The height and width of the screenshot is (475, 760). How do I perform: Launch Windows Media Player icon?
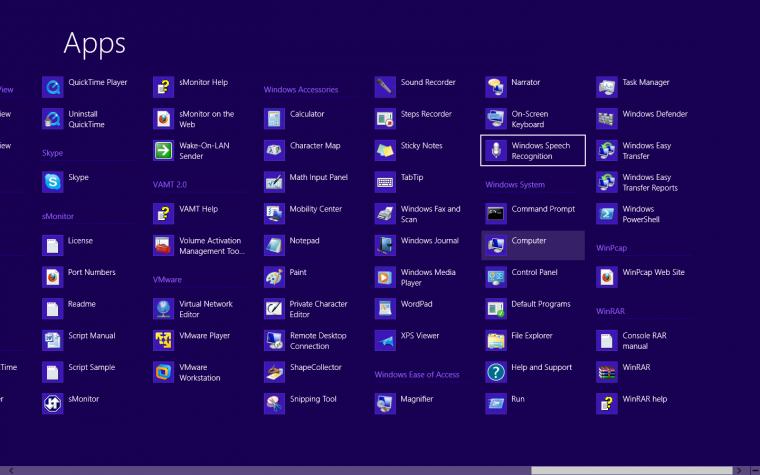point(385,277)
